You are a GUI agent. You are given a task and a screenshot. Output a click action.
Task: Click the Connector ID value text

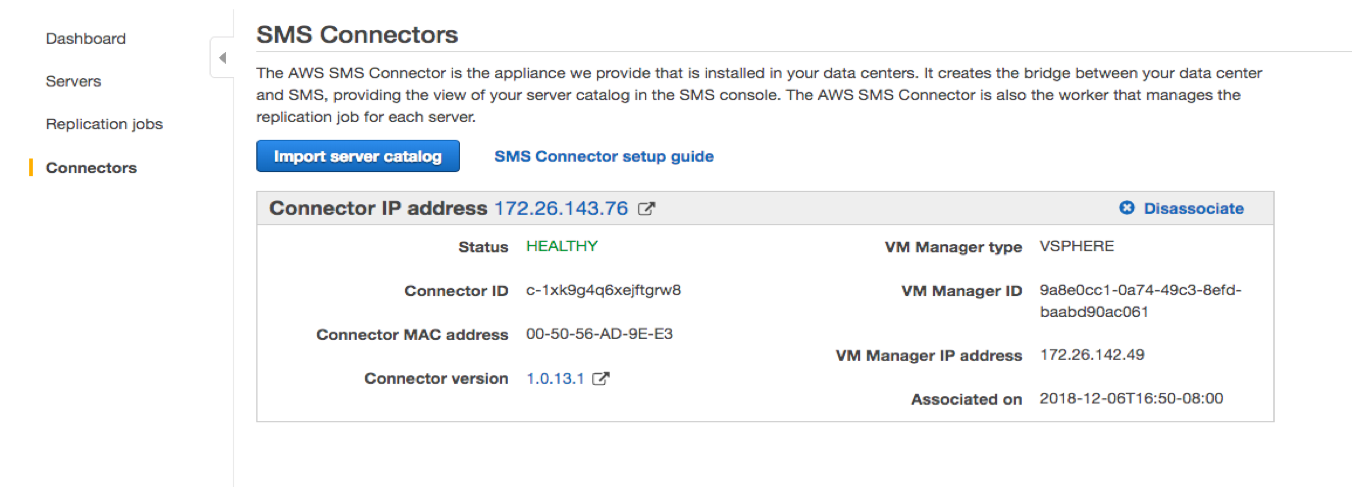[604, 291]
